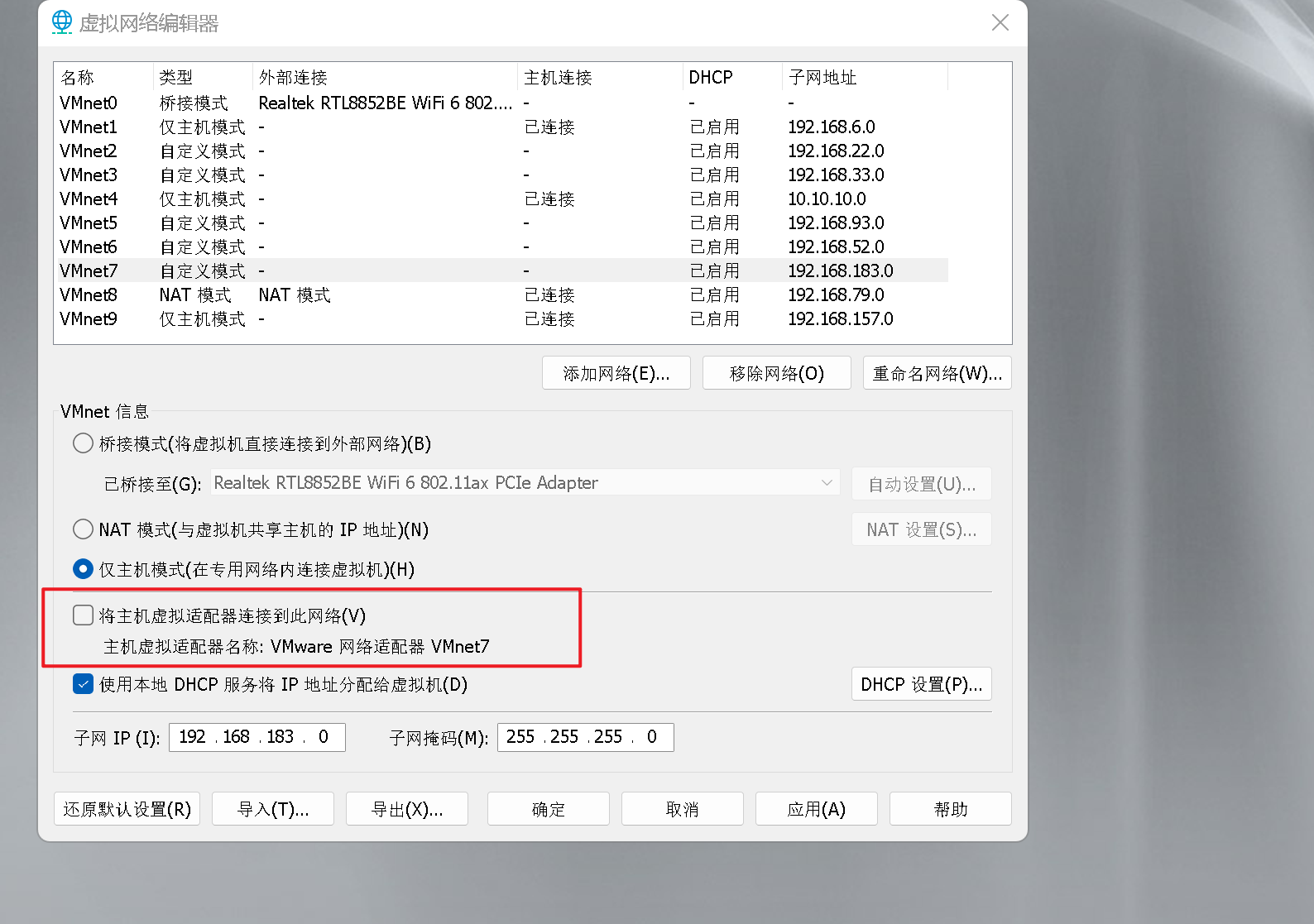Click the 移除网络(O) button

point(776,373)
